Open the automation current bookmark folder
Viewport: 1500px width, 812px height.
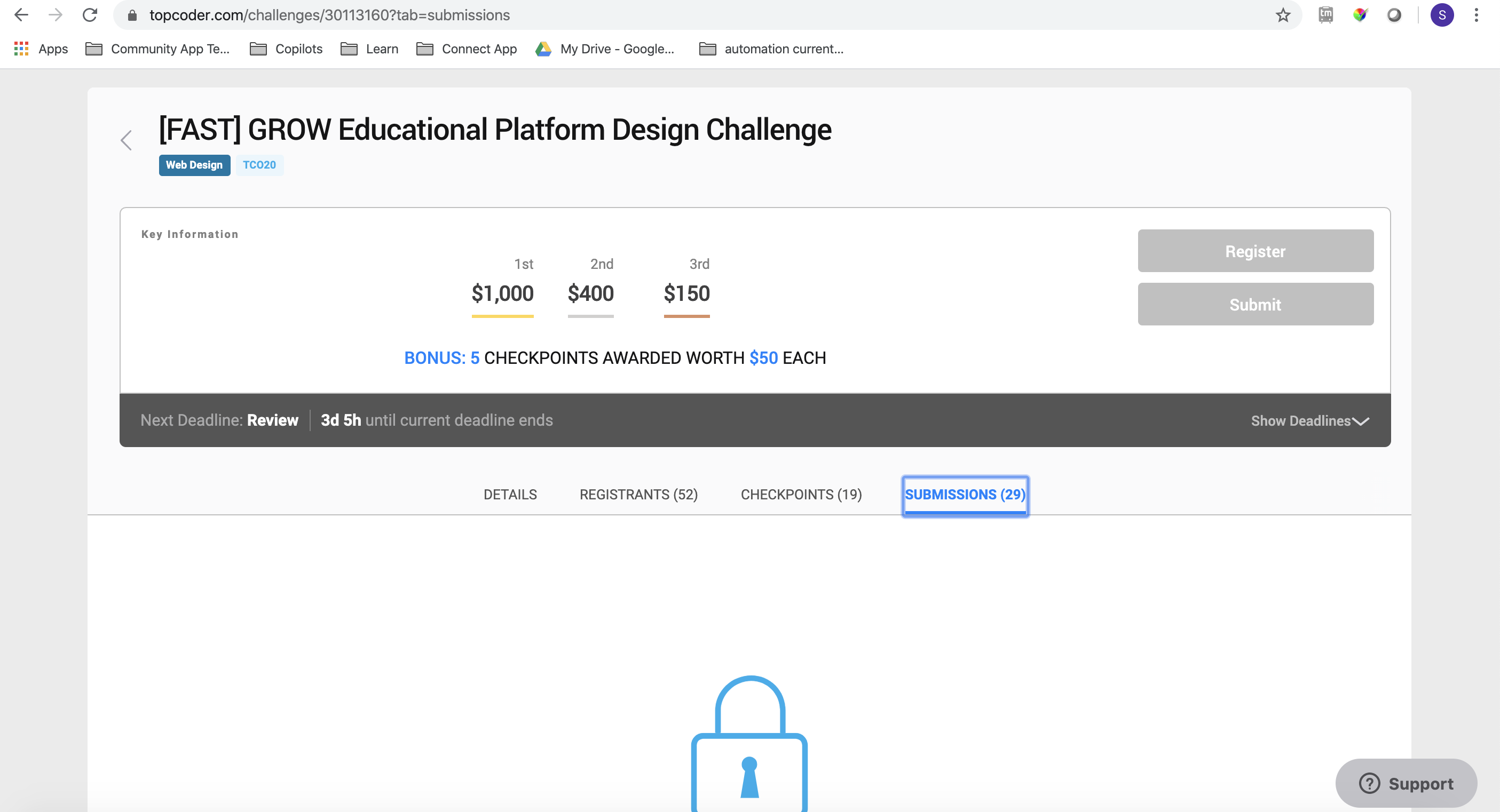coord(771,49)
